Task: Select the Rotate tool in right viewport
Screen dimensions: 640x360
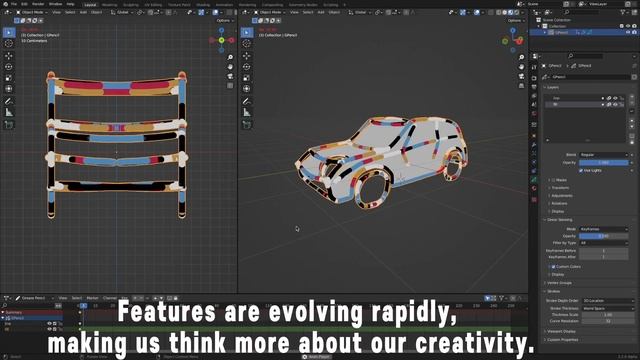Action: (x=247, y=67)
